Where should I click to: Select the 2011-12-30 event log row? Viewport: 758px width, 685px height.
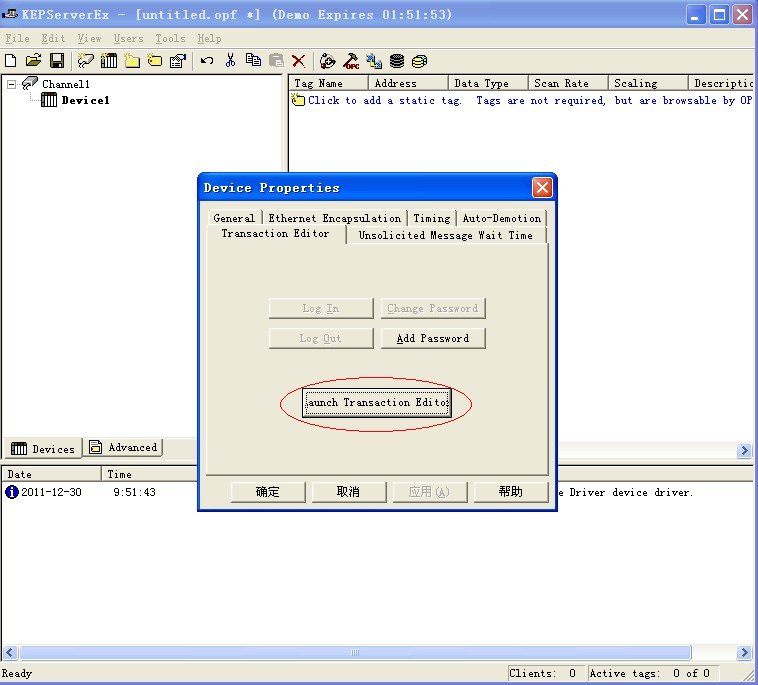pyautogui.click(x=377, y=492)
